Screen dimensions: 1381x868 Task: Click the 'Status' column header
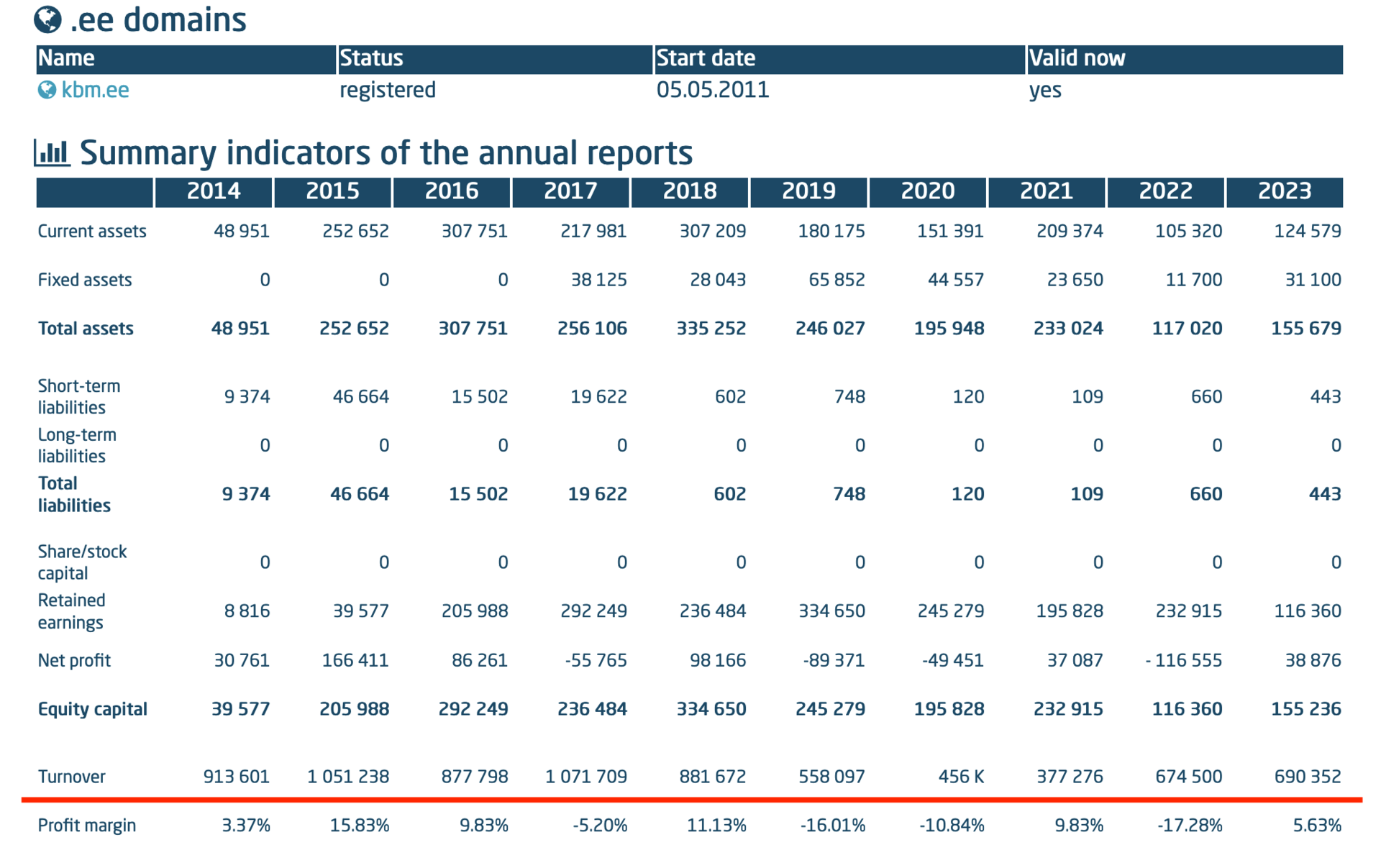pos(371,58)
